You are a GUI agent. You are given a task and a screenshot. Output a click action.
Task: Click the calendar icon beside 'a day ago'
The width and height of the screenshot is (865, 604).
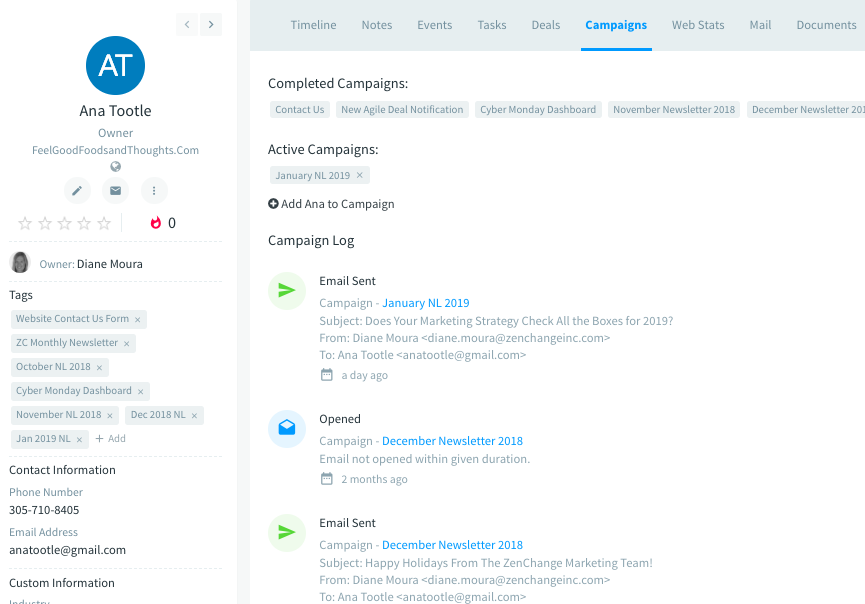click(x=327, y=375)
